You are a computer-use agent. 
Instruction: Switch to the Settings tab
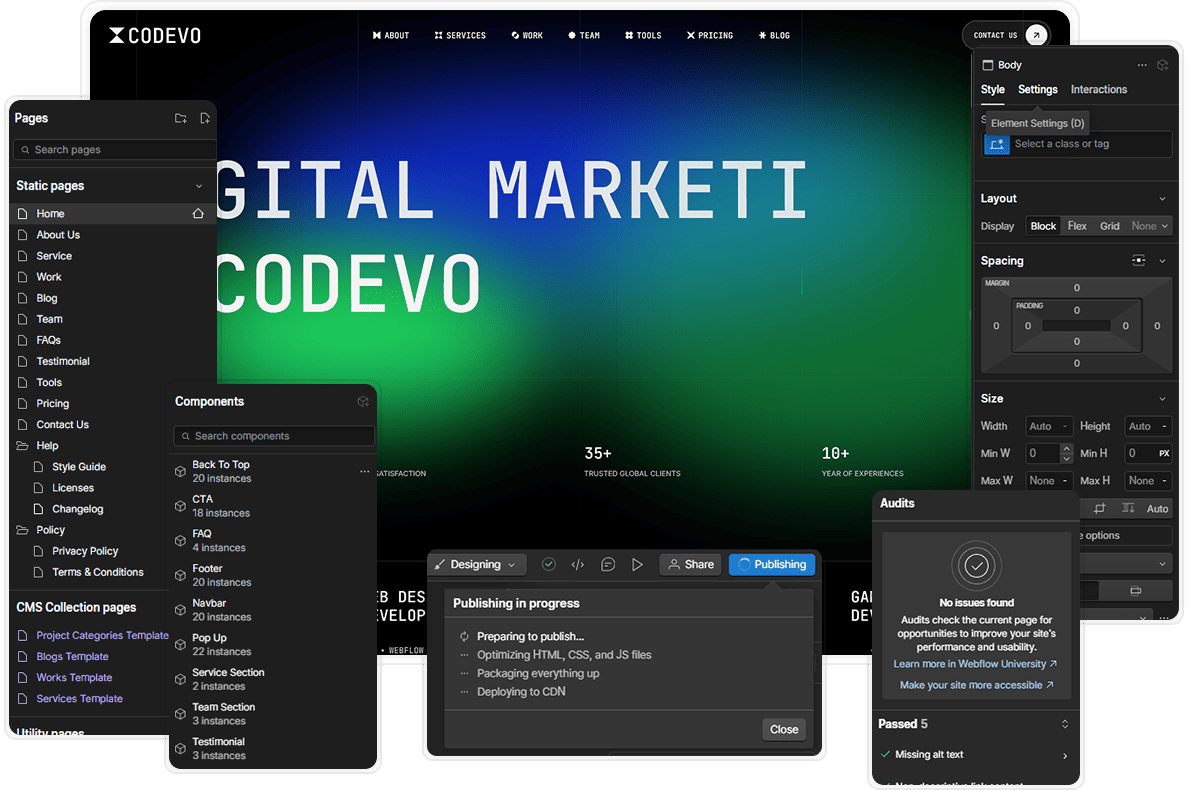click(x=1037, y=90)
